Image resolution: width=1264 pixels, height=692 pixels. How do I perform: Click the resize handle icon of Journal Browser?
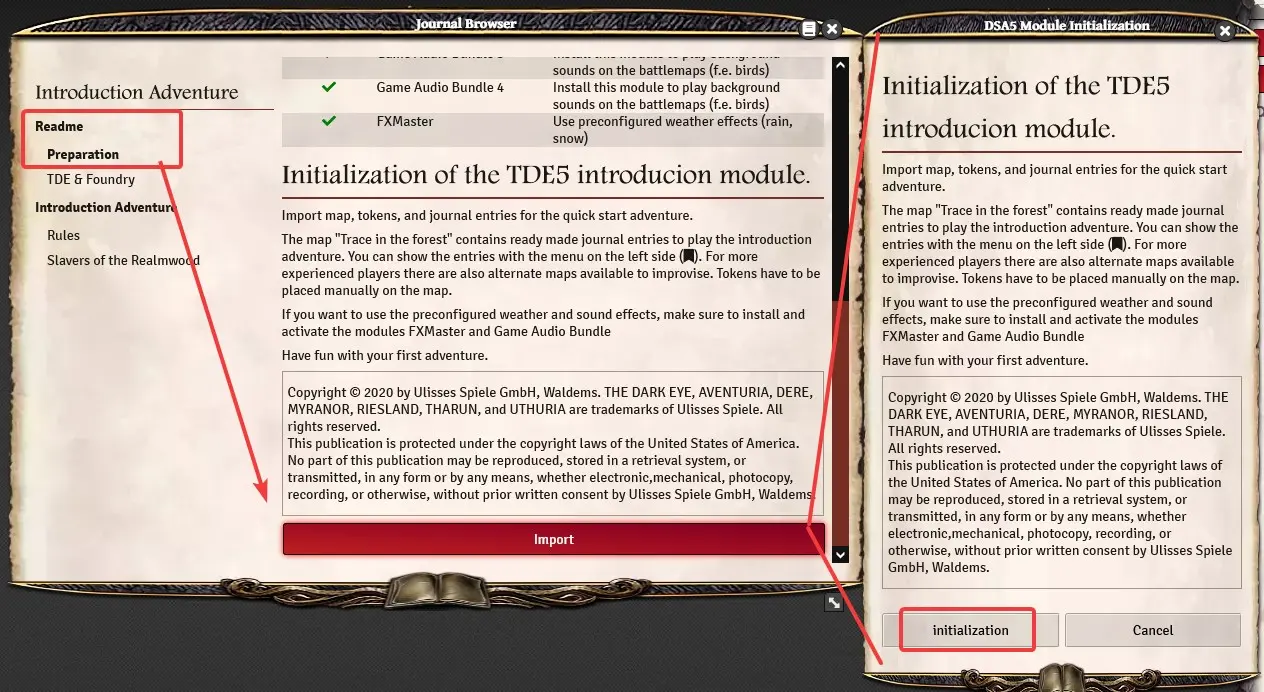pos(834,602)
